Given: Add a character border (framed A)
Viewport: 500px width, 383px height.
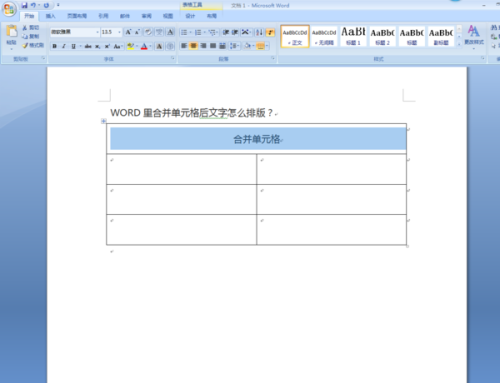Looking at the screenshot, I should (170, 32).
